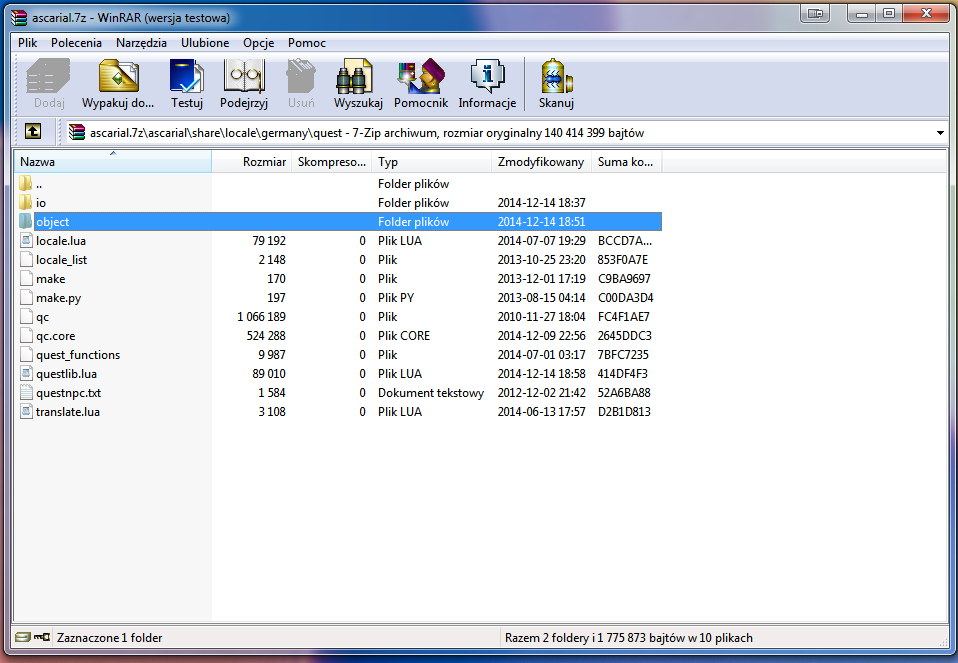Image resolution: width=958 pixels, height=663 pixels.
Task: Open the Podejrzyj view file icon
Action: pyautogui.click(x=244, y=76)
